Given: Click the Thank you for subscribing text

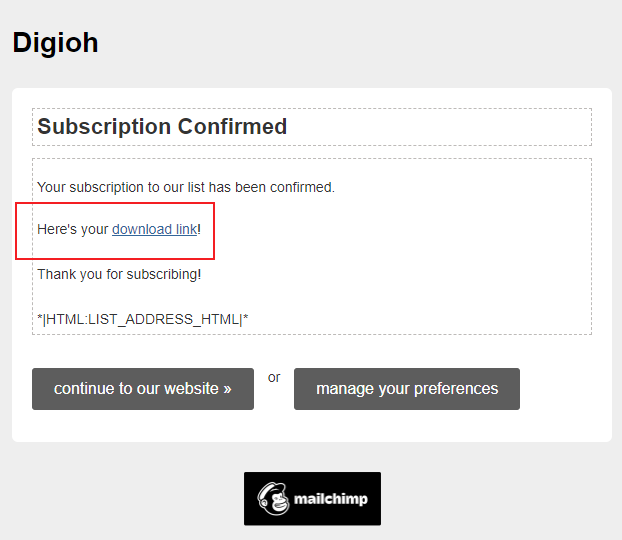Looking at the screenshot, I should tap(119, 274).
